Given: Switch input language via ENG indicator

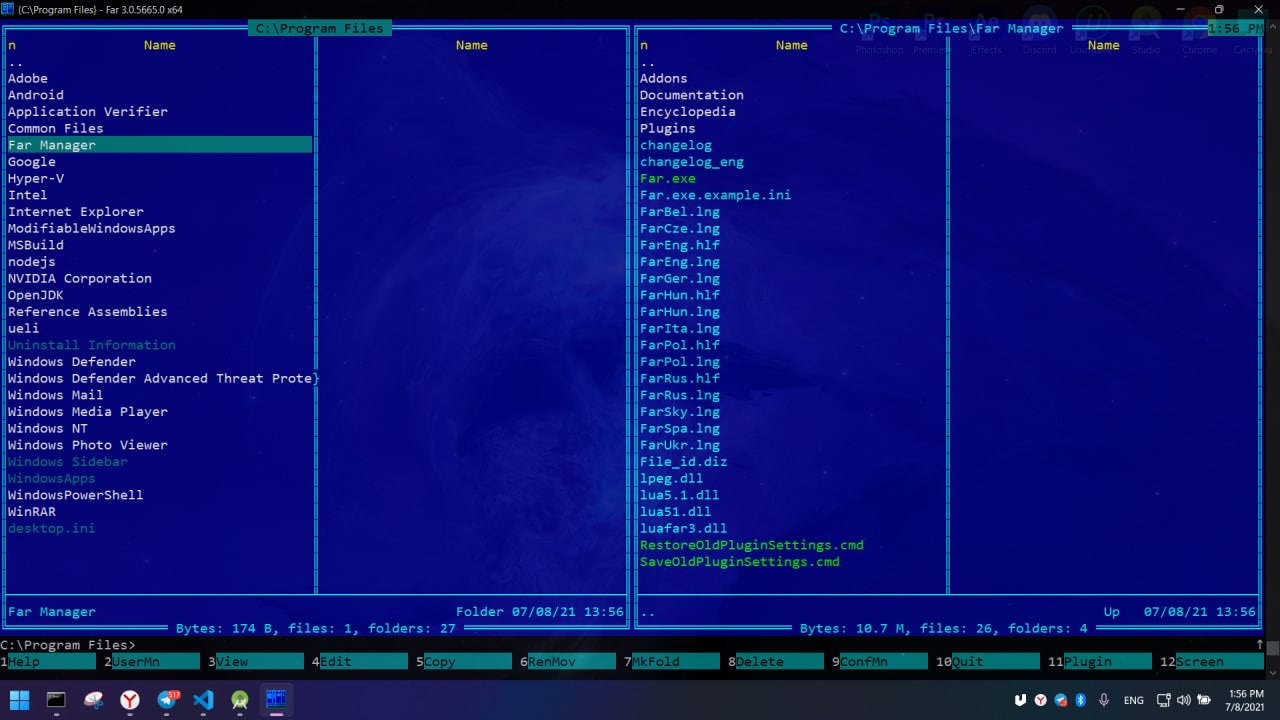Looking at the screenshot, I should pos(1133,700).
